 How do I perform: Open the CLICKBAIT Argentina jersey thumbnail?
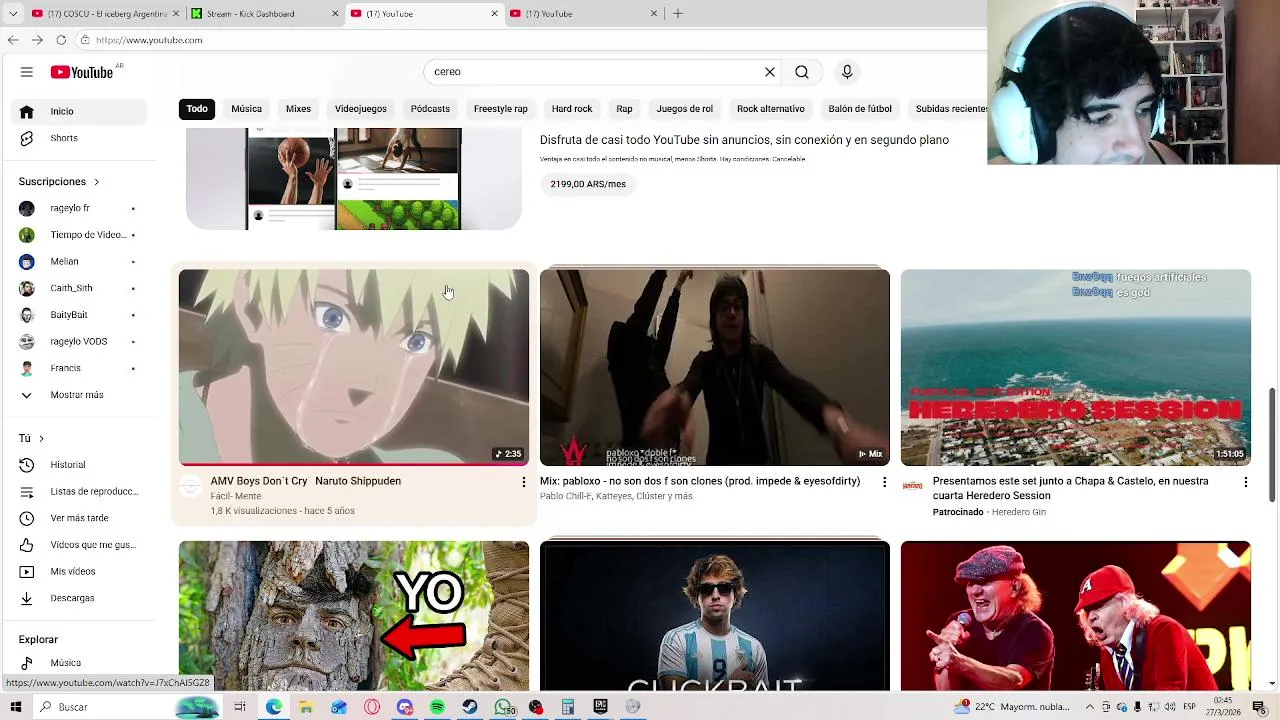coord(715,616)
